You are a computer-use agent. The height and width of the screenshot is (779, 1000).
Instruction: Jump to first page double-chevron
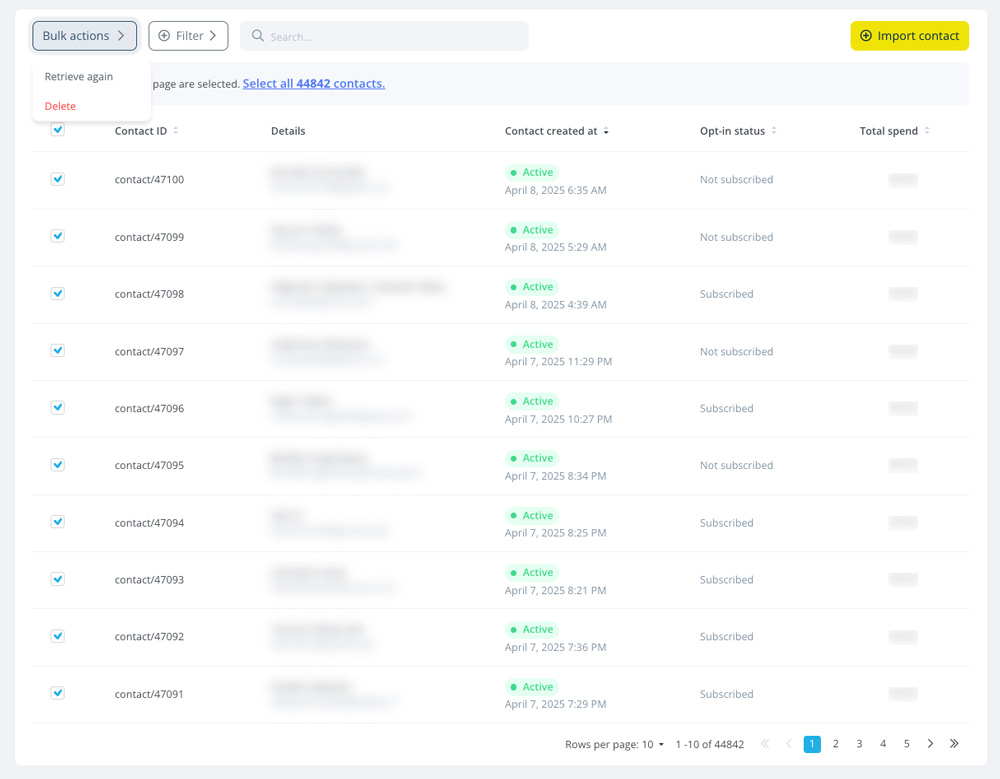[765, 743]
